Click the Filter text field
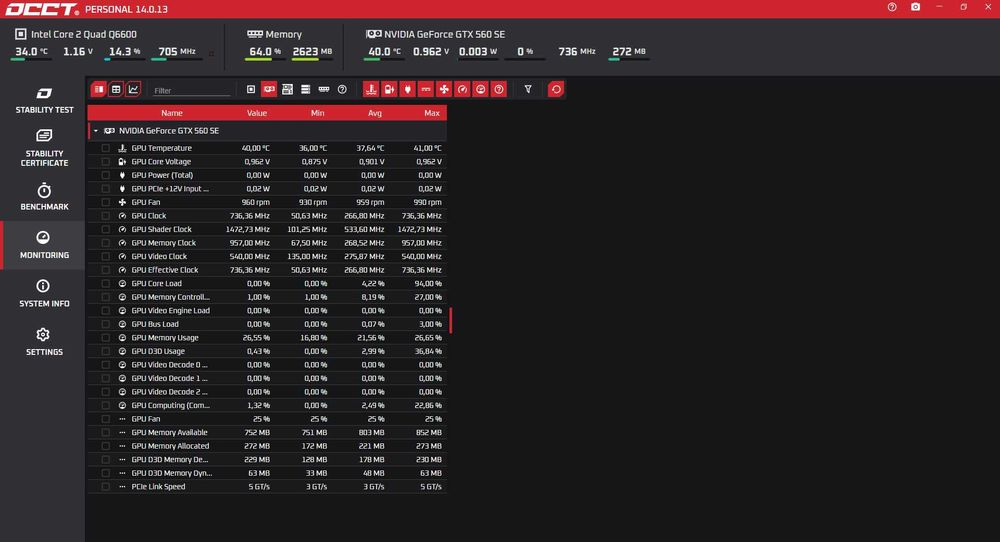This screenshot has width=1000, height=542. point(191,91)
